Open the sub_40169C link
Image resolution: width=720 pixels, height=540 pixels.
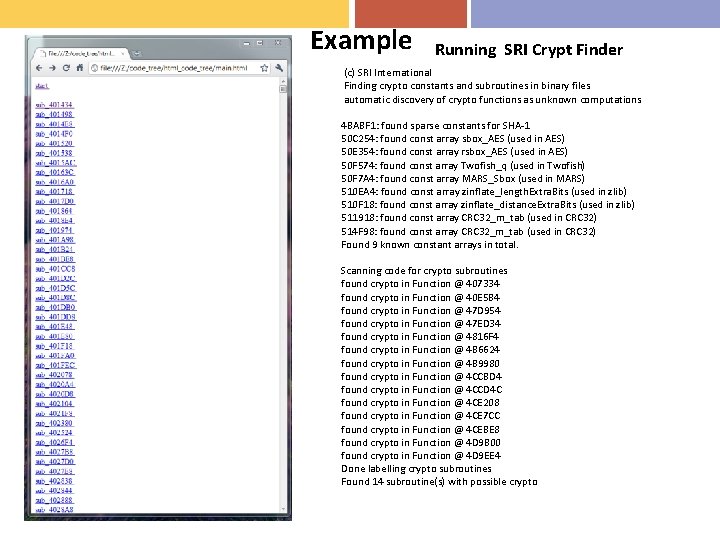pyautogui.click(x=55, y=172)
